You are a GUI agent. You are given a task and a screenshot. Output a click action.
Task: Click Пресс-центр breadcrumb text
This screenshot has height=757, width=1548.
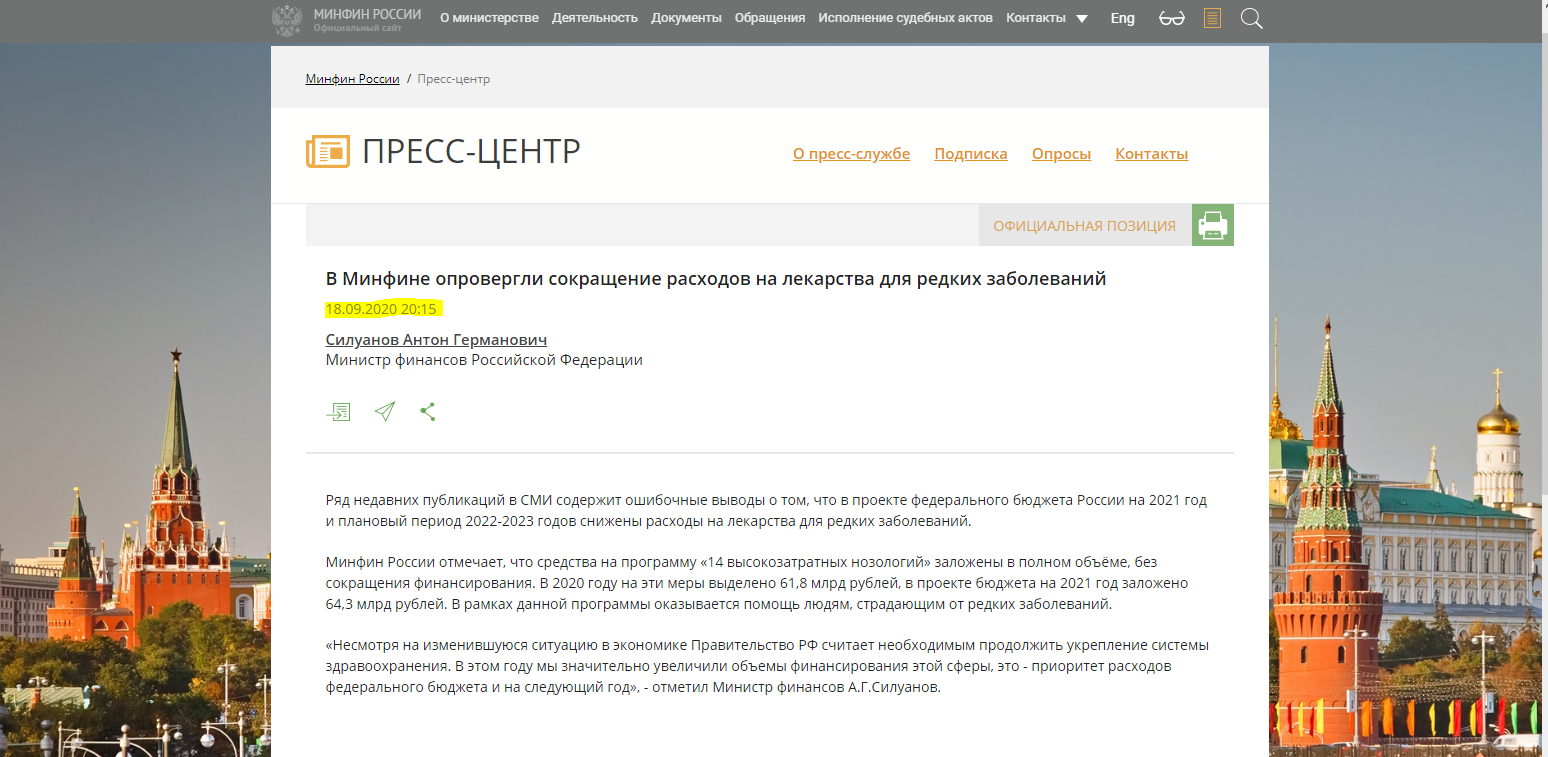(453, 79)
